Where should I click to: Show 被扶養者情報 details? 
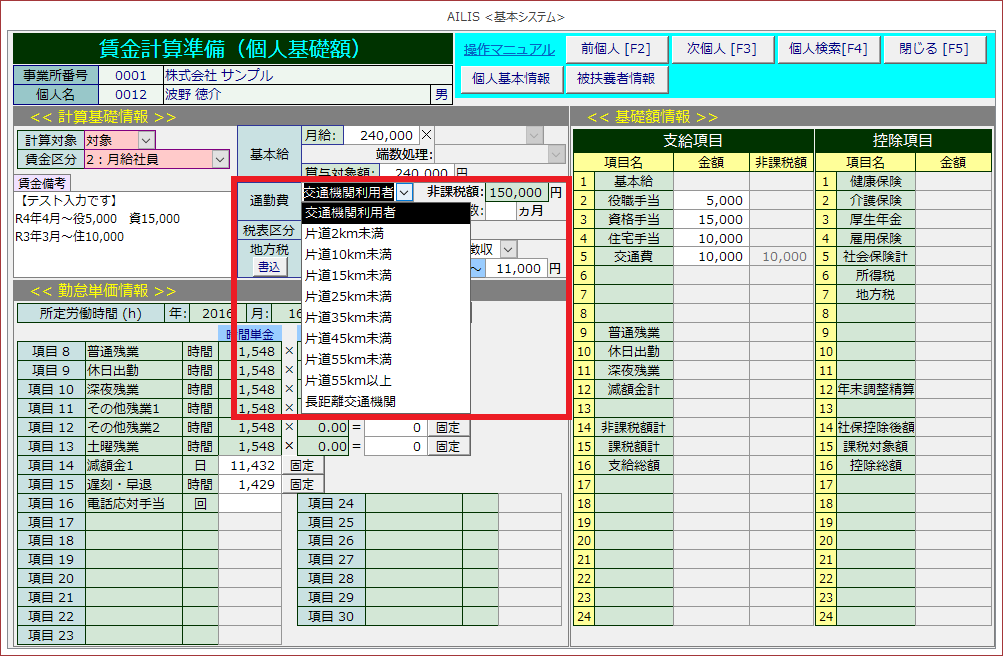click(616, 79)
